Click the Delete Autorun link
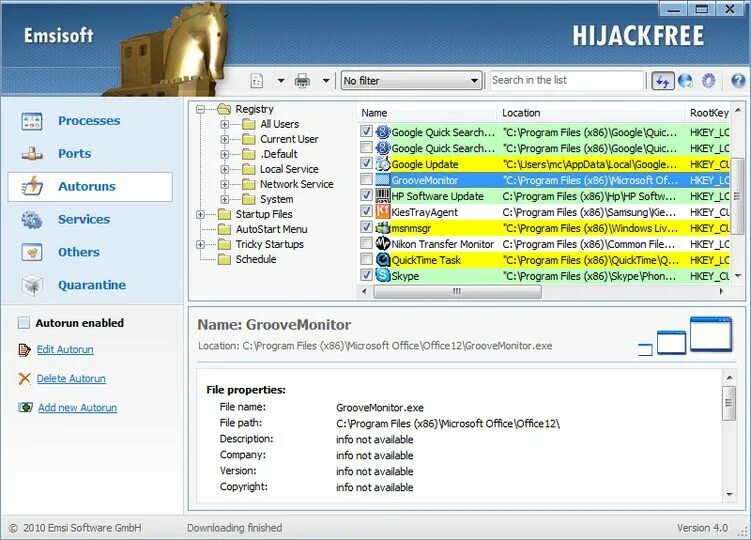 tap(71, 379)
